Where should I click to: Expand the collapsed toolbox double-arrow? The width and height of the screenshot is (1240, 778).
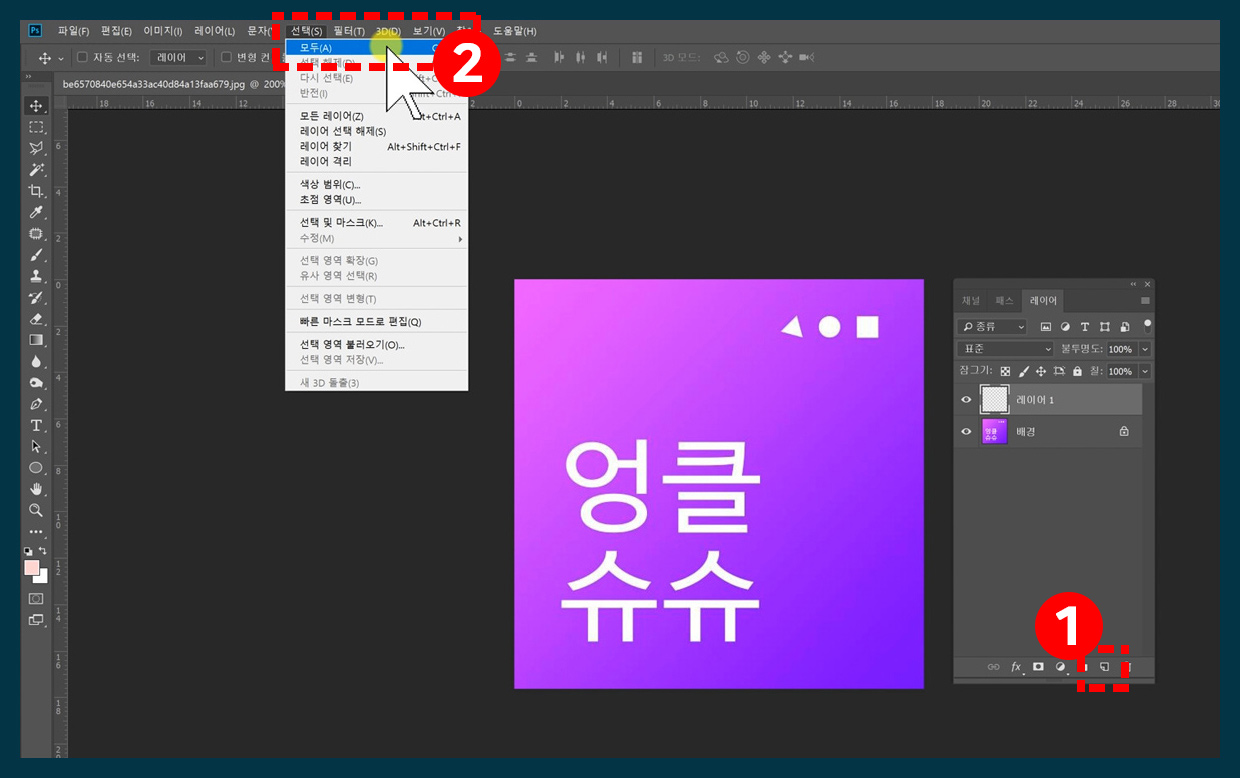point(28,77)
